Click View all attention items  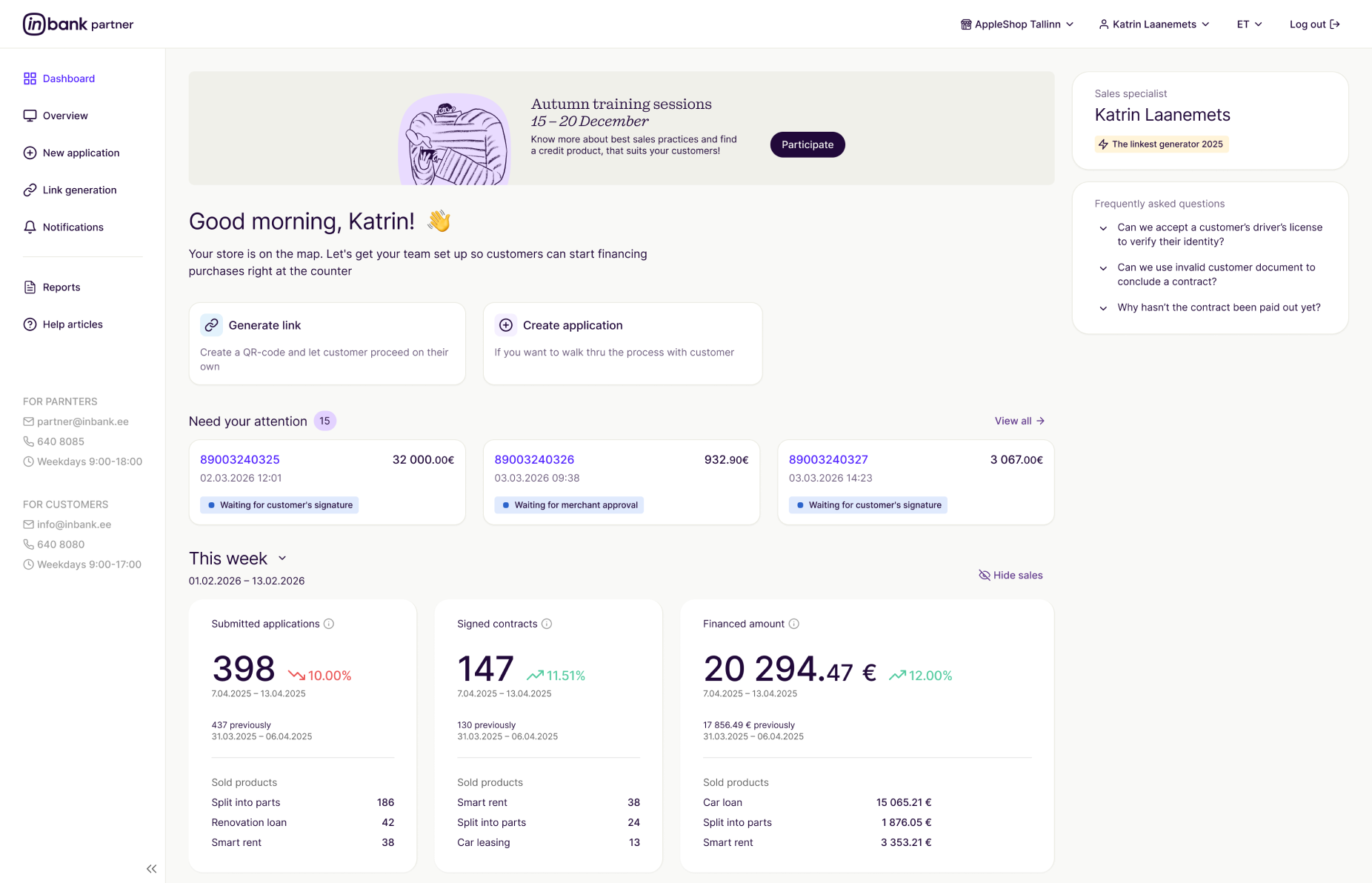coord(1019,421)
